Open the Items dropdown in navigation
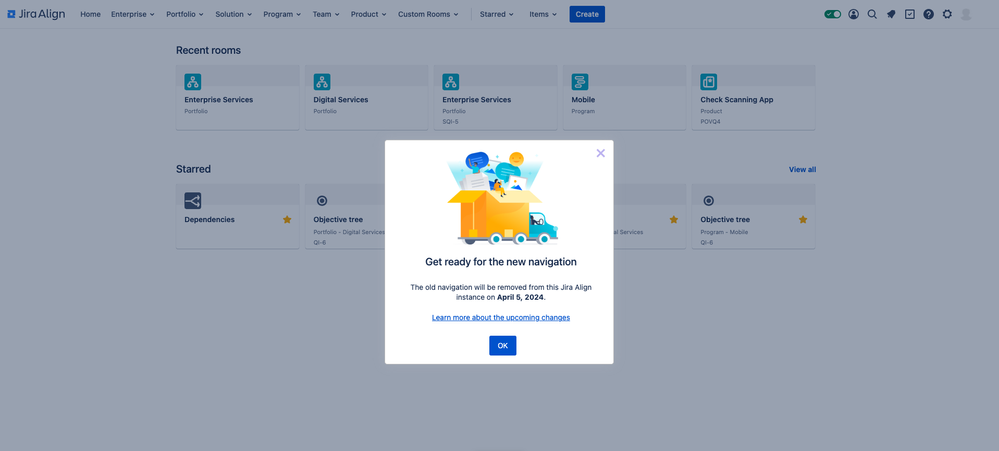999x451 pixels. 543,14
